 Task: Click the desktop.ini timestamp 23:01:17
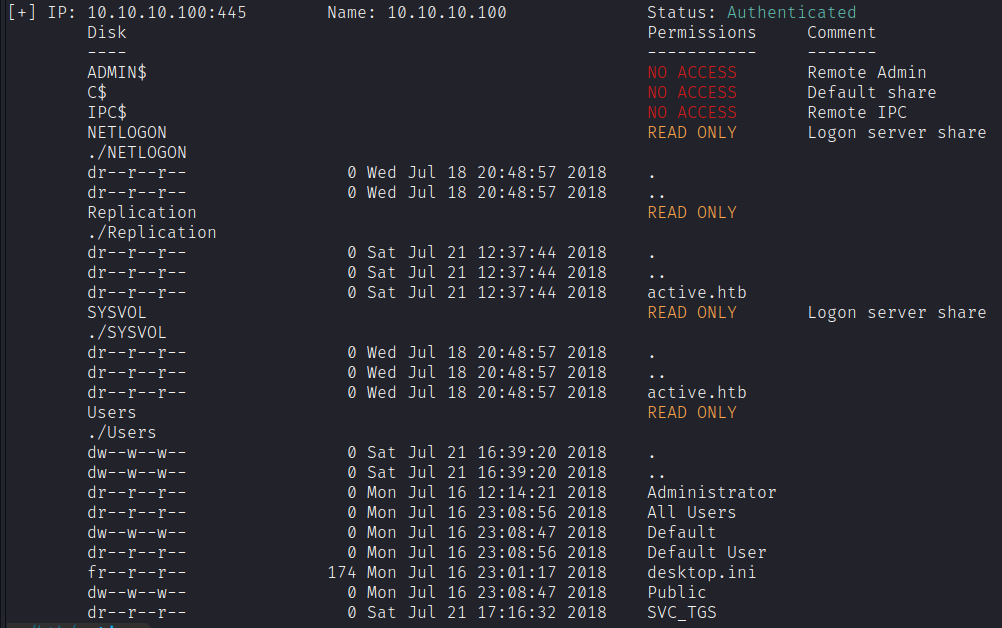(517, 572)
